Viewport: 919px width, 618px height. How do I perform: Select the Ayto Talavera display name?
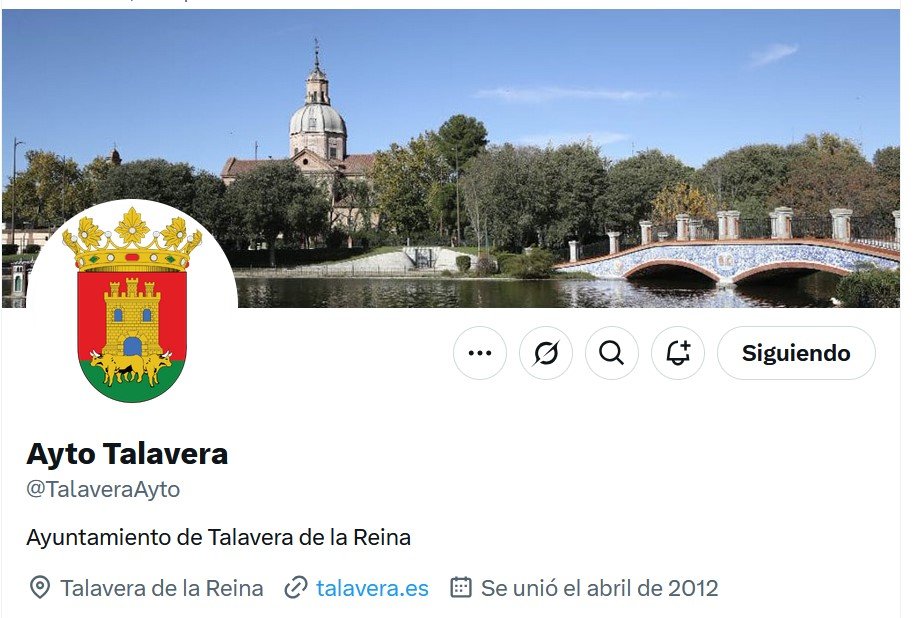(127, 454)
